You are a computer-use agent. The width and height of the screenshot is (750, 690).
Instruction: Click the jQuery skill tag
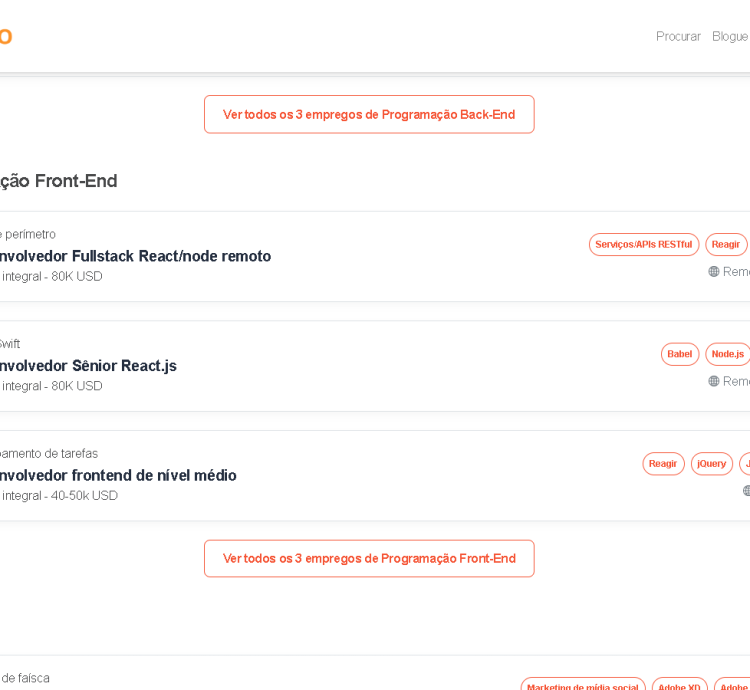[x=712, y=464]
